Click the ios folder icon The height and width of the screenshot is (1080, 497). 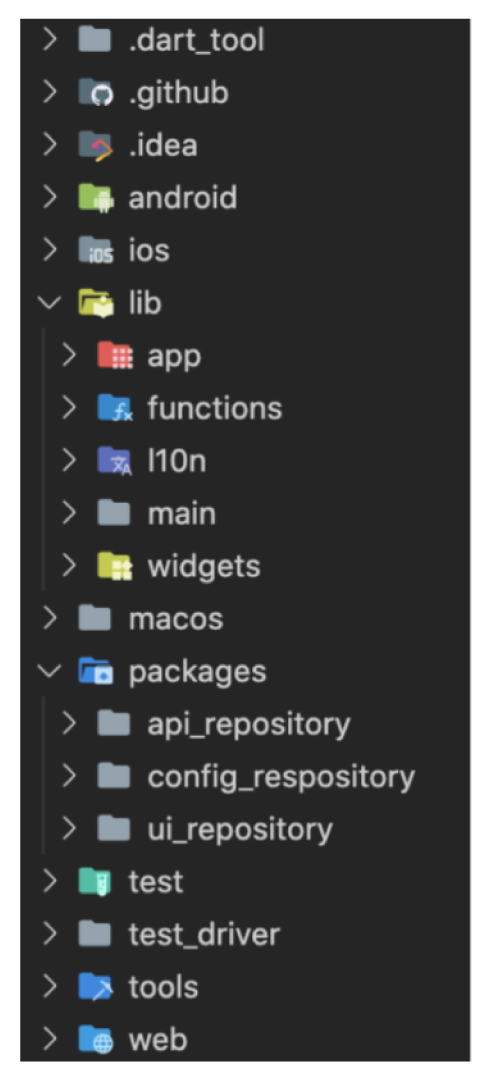pyautogui.click(x=95, y=251)
